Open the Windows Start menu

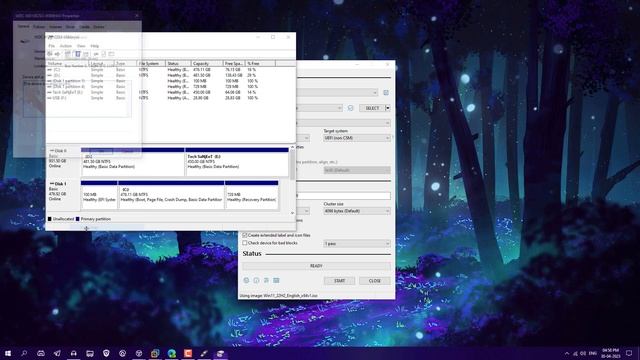click(8, 353)
